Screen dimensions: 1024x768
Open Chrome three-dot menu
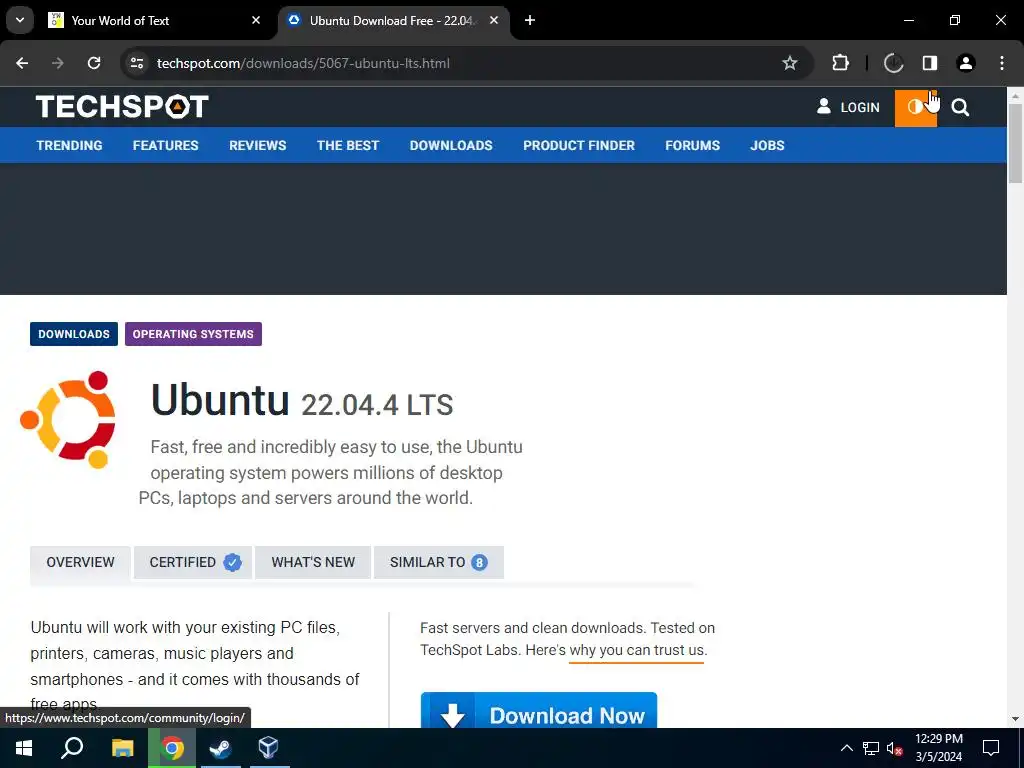1002,63
